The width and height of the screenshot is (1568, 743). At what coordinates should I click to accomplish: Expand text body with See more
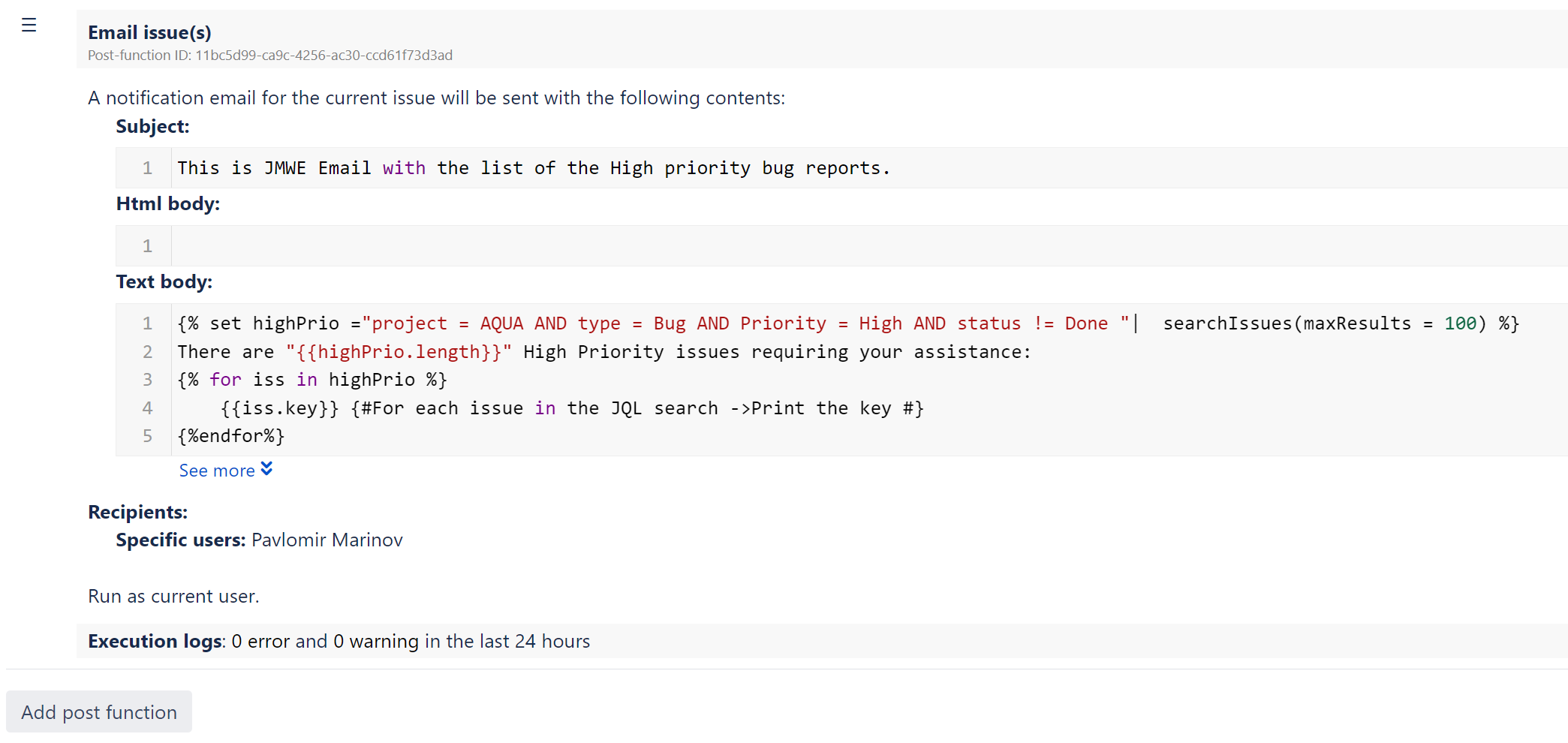217,471
